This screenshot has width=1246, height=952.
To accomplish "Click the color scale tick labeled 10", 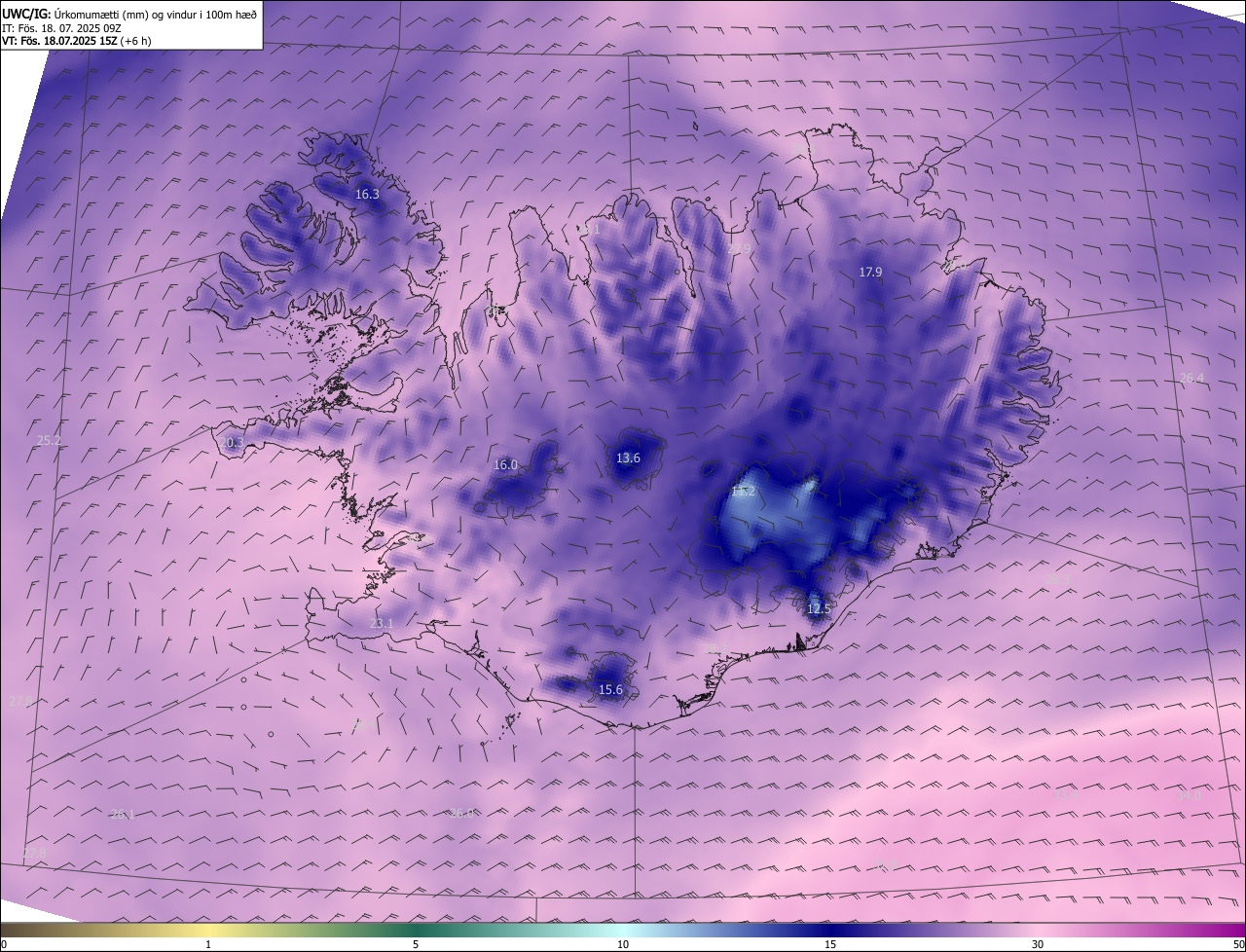I will [x=623, y=945].
